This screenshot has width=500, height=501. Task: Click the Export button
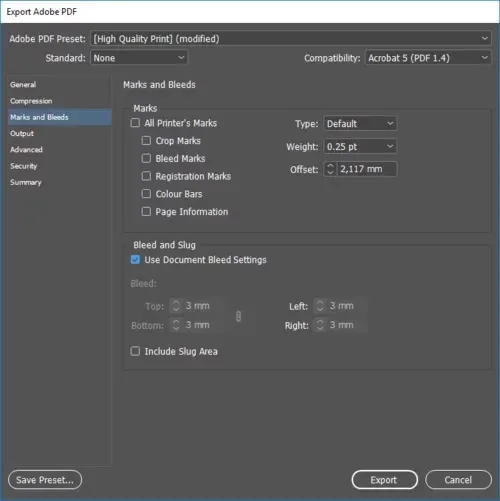pyautogui.click(x=385, y=480)
